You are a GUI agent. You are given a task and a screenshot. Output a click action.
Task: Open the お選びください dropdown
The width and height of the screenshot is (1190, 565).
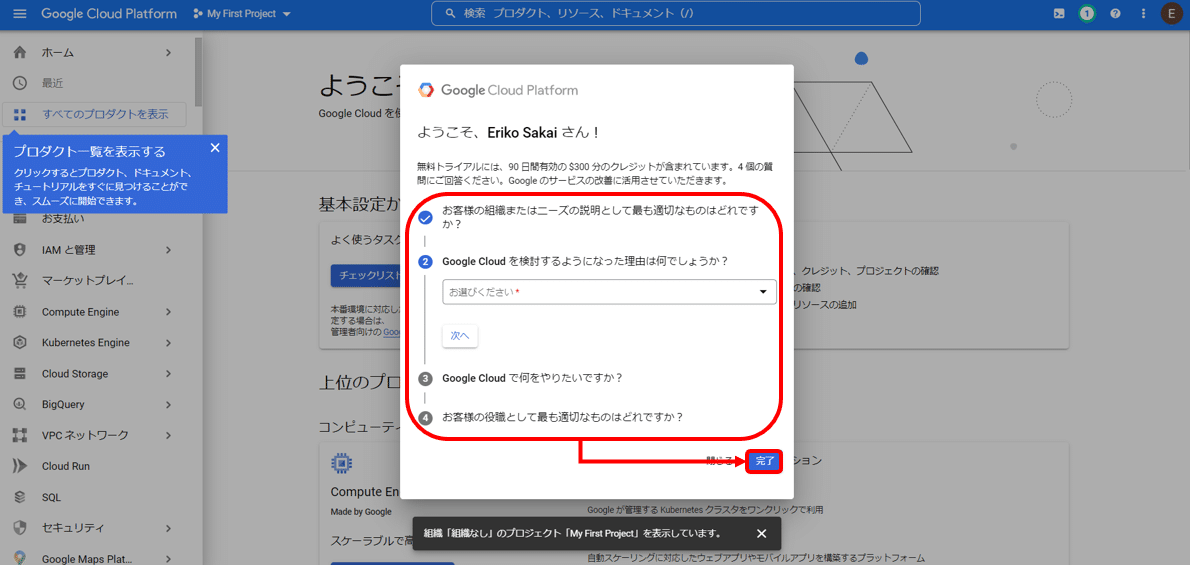(609, 292)
